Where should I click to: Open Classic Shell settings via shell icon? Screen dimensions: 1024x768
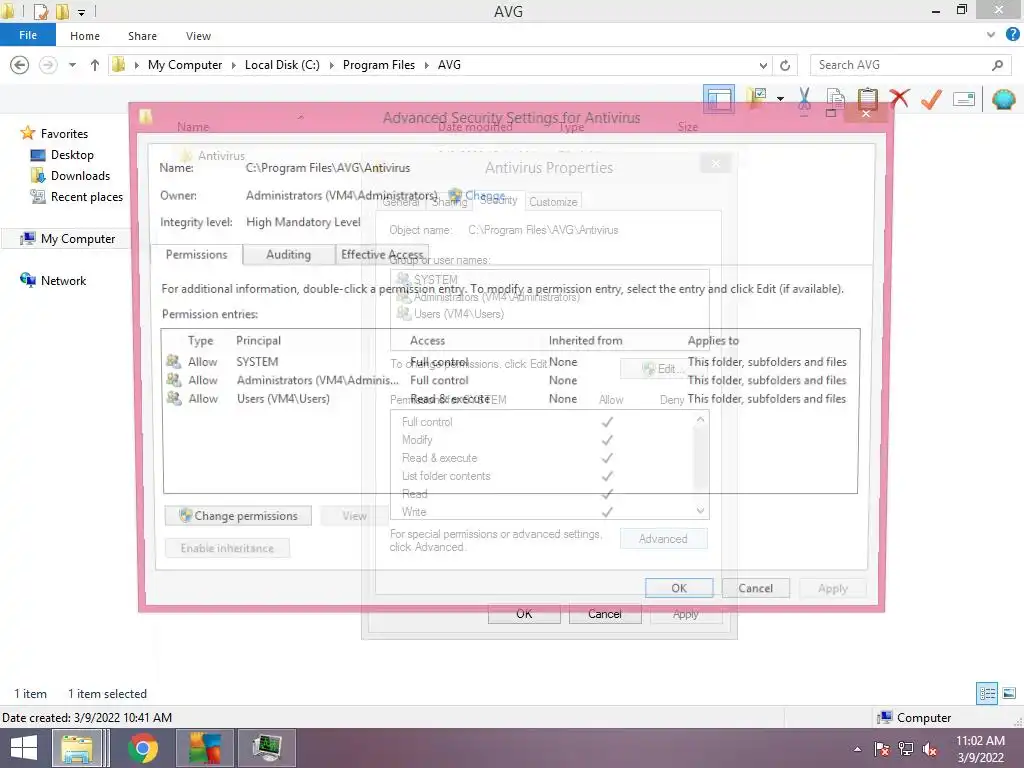(1004, 99)
